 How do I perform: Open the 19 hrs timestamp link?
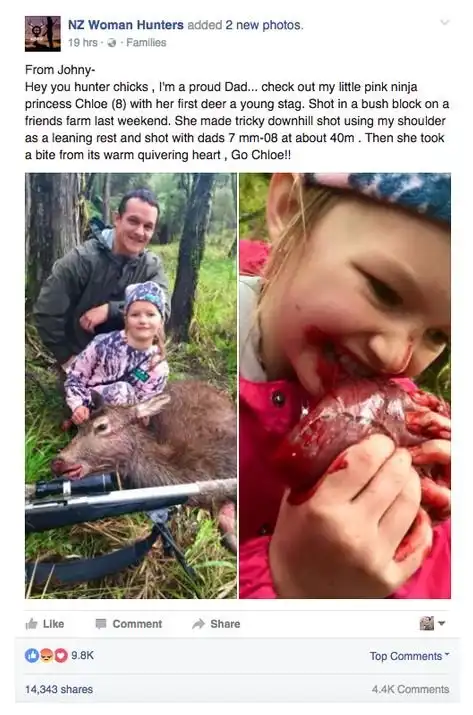tap(83, 42)
